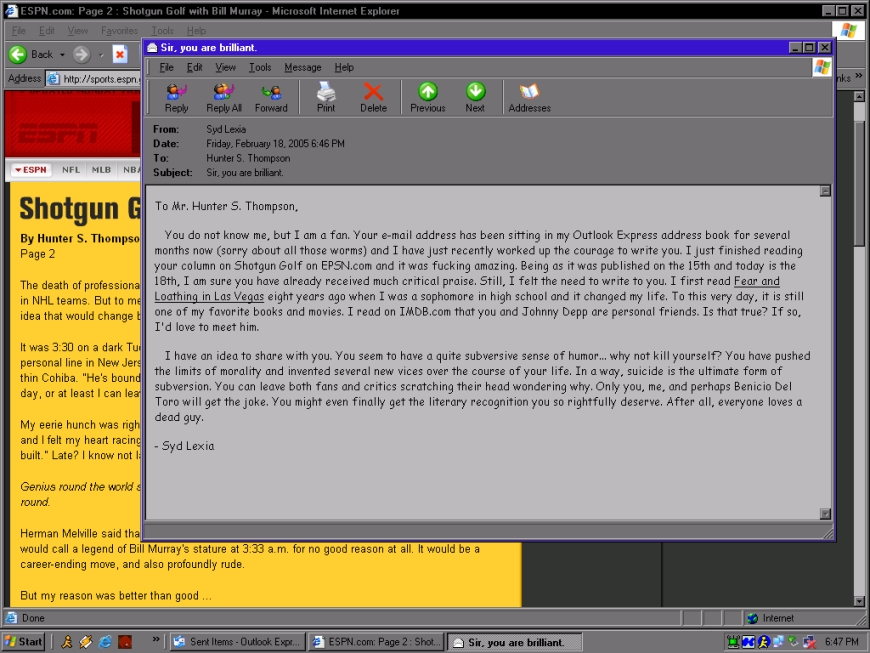Click the email window title bar envelope icon
Viewport: 870px width, 653px height.
(x=152, y=48)
